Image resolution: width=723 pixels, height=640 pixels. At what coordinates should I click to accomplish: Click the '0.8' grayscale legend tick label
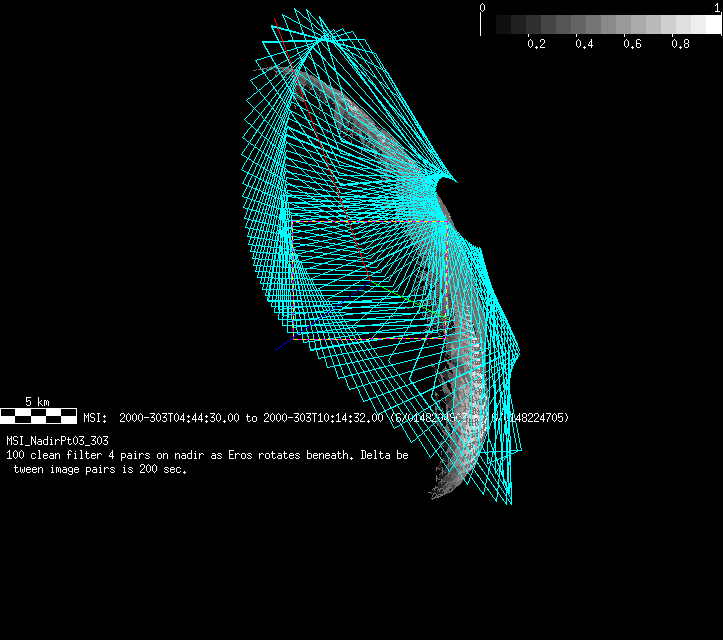pos(680,44)
